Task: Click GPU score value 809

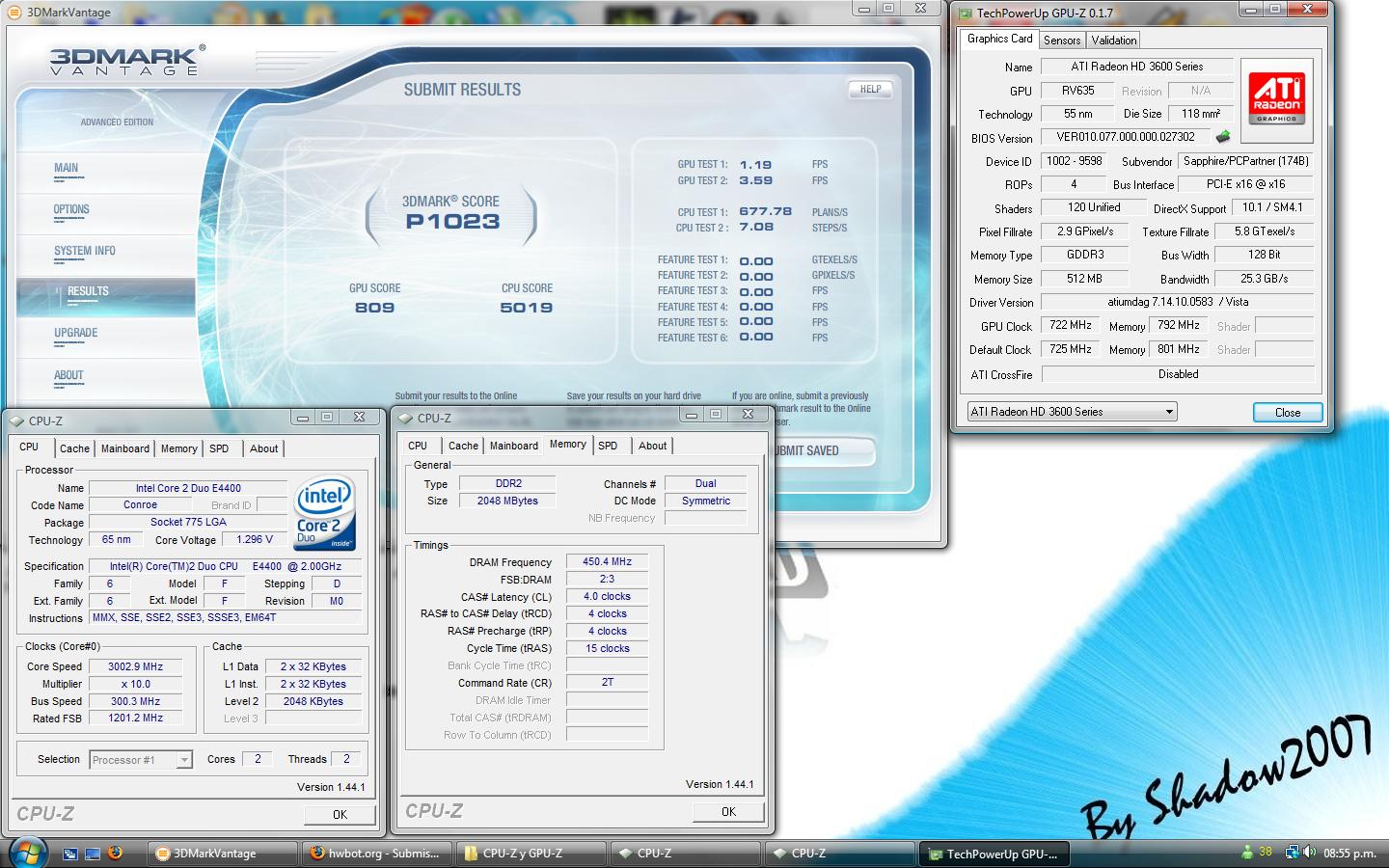Action: point(374,308)
